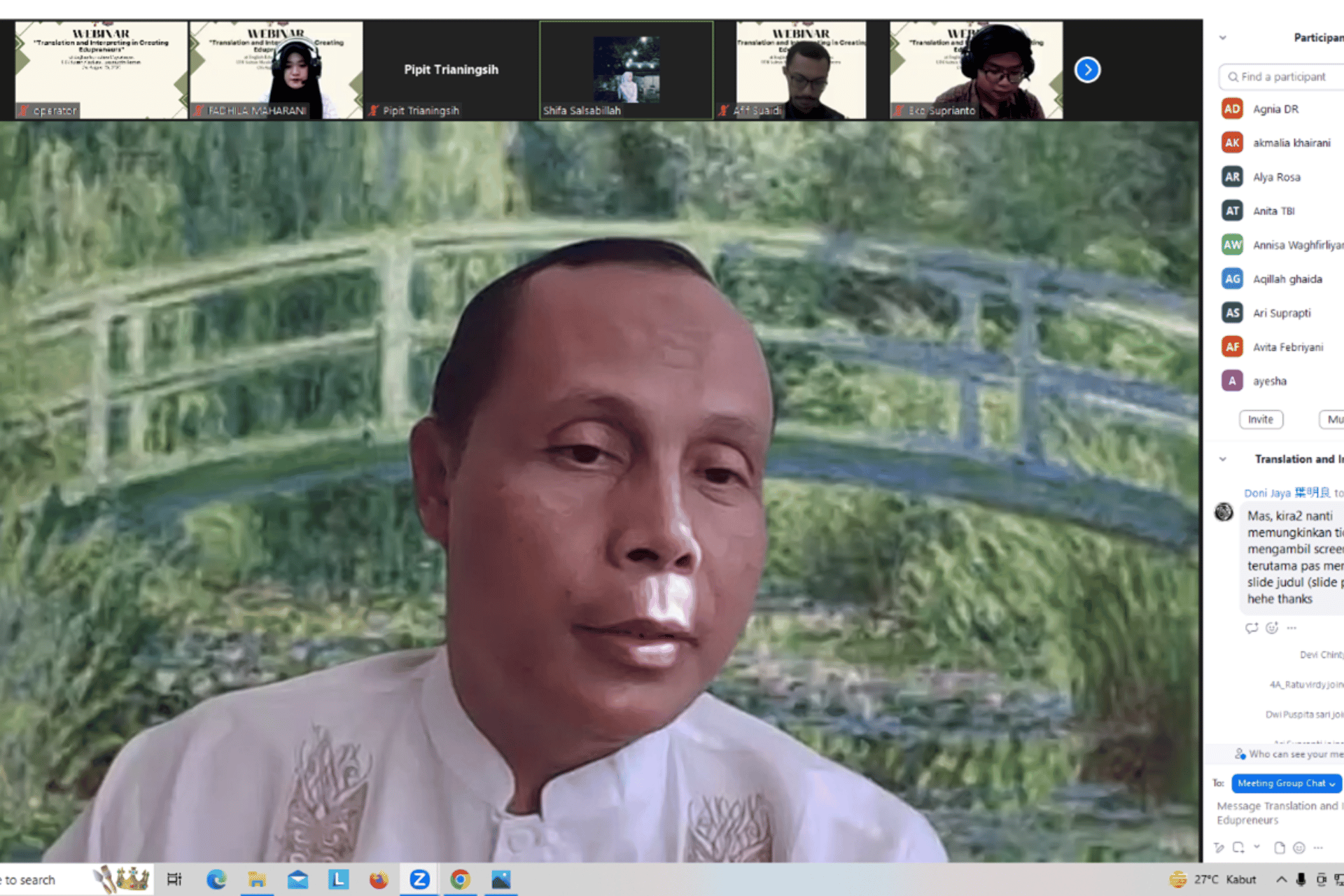Image resolution: width=1344 pixels, height=896 pixels.
Task: Open Google Chrome from taskbar
Action: click(x=460, y=879)
